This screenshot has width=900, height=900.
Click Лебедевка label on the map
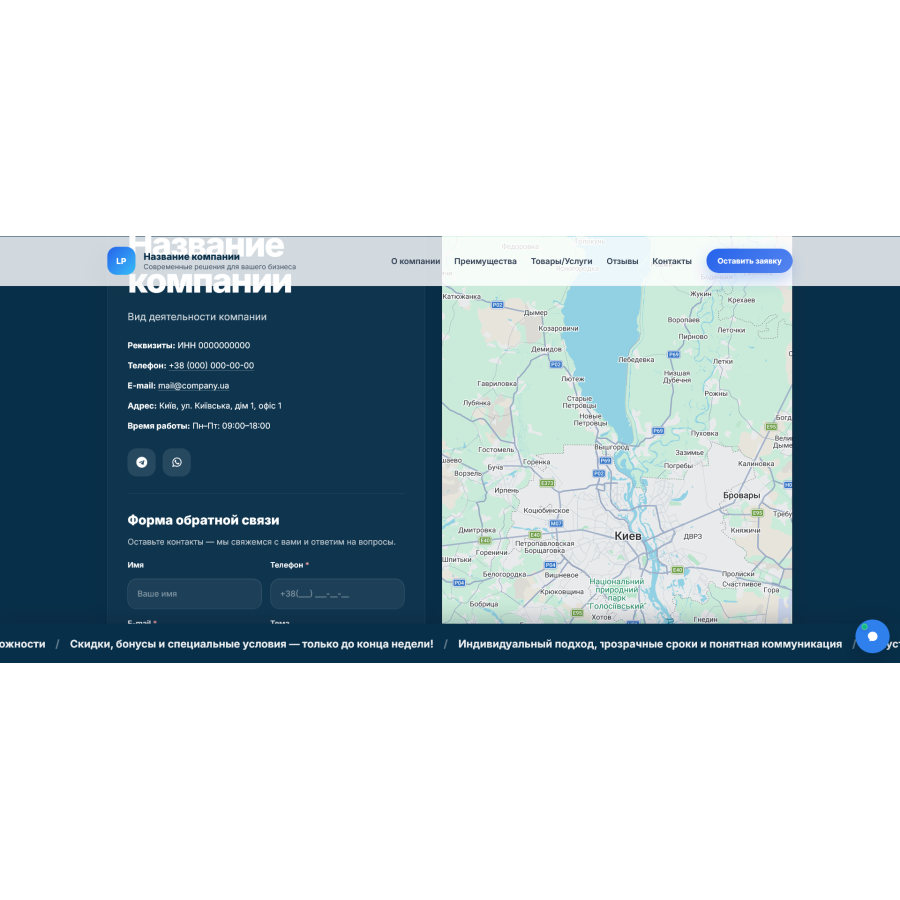[x=636, y=360]
